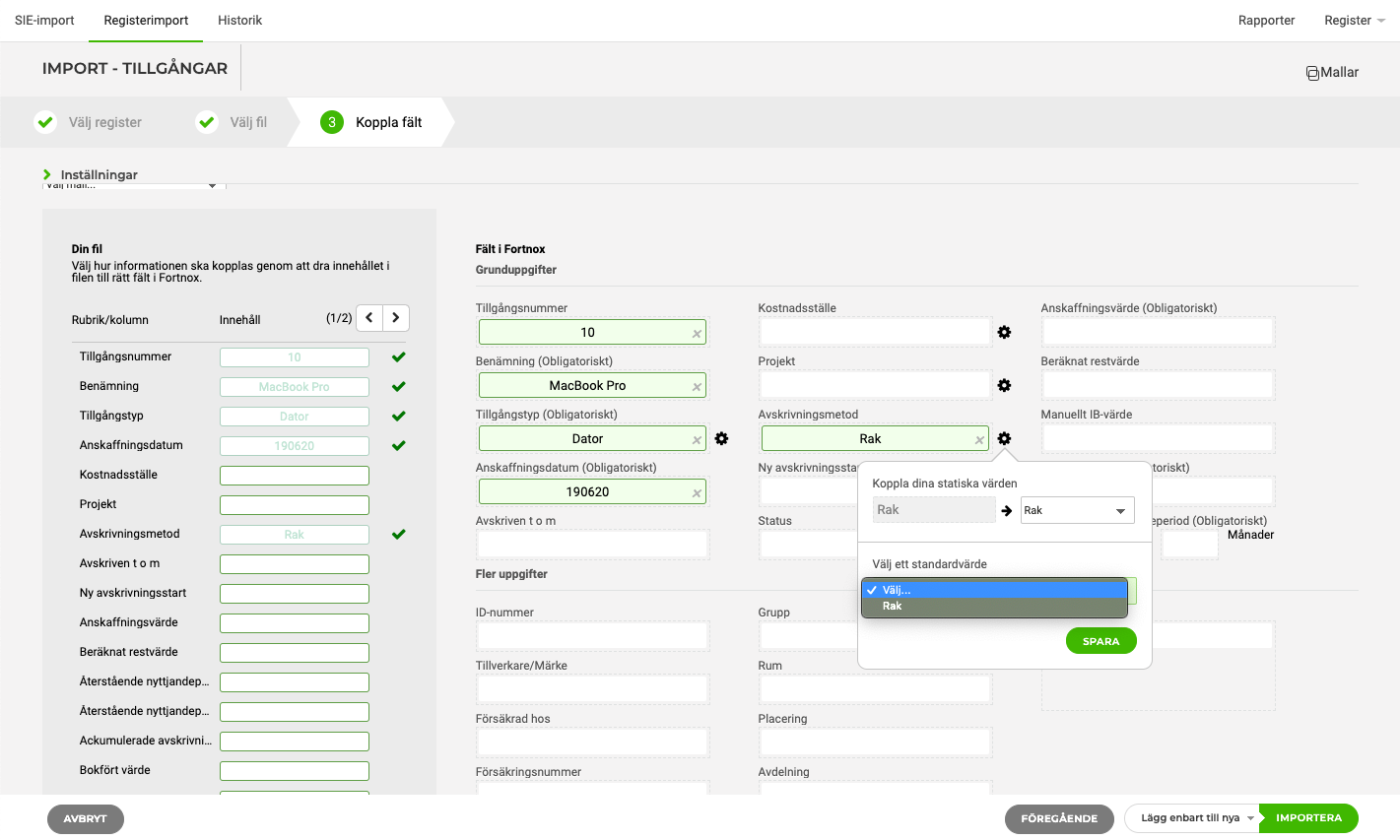Click the Tillverkare/Märke field

tap(592, 689)
